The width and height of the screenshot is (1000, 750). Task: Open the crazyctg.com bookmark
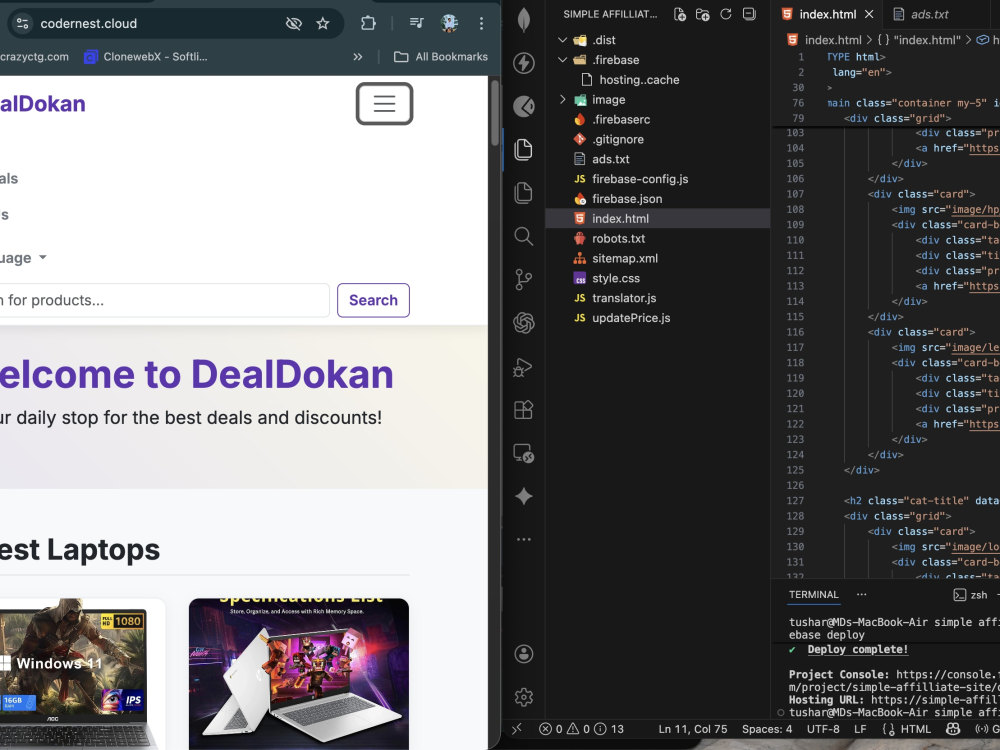click(34, 57)
